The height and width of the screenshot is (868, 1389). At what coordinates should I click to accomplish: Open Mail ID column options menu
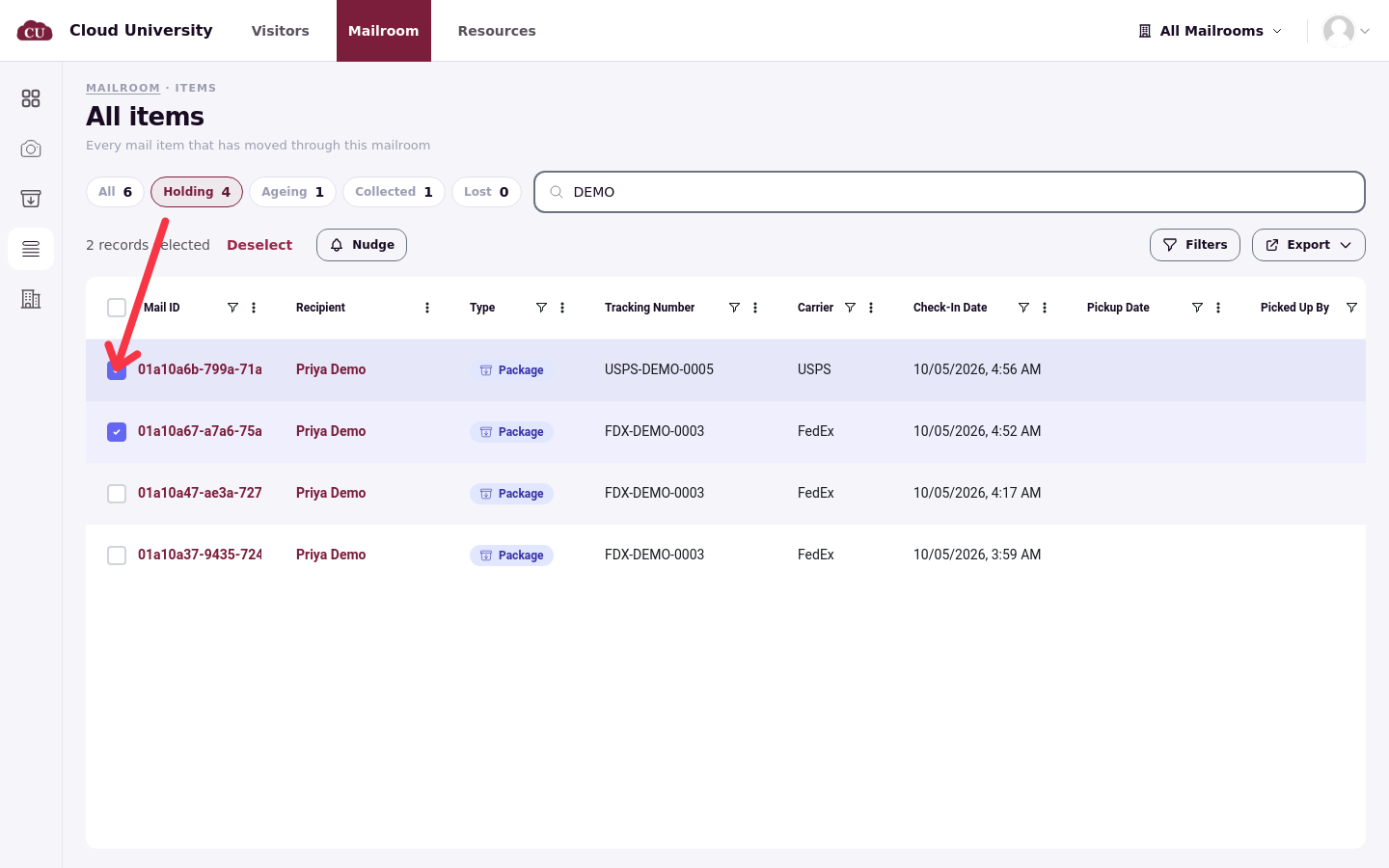[254, 308]
